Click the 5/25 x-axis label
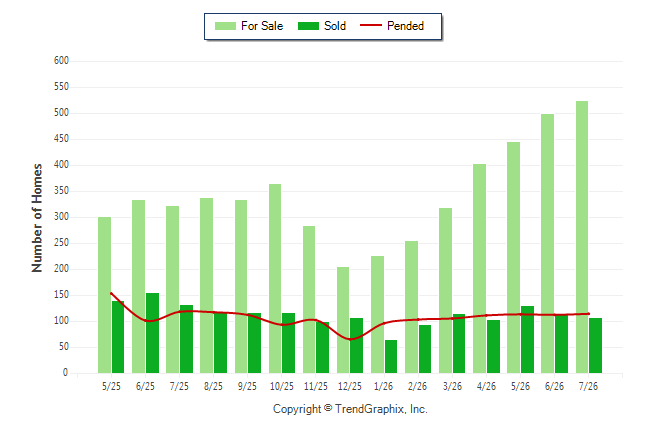Image resolution: width=646 pixels, height=434 pixels. pos(111,386)
